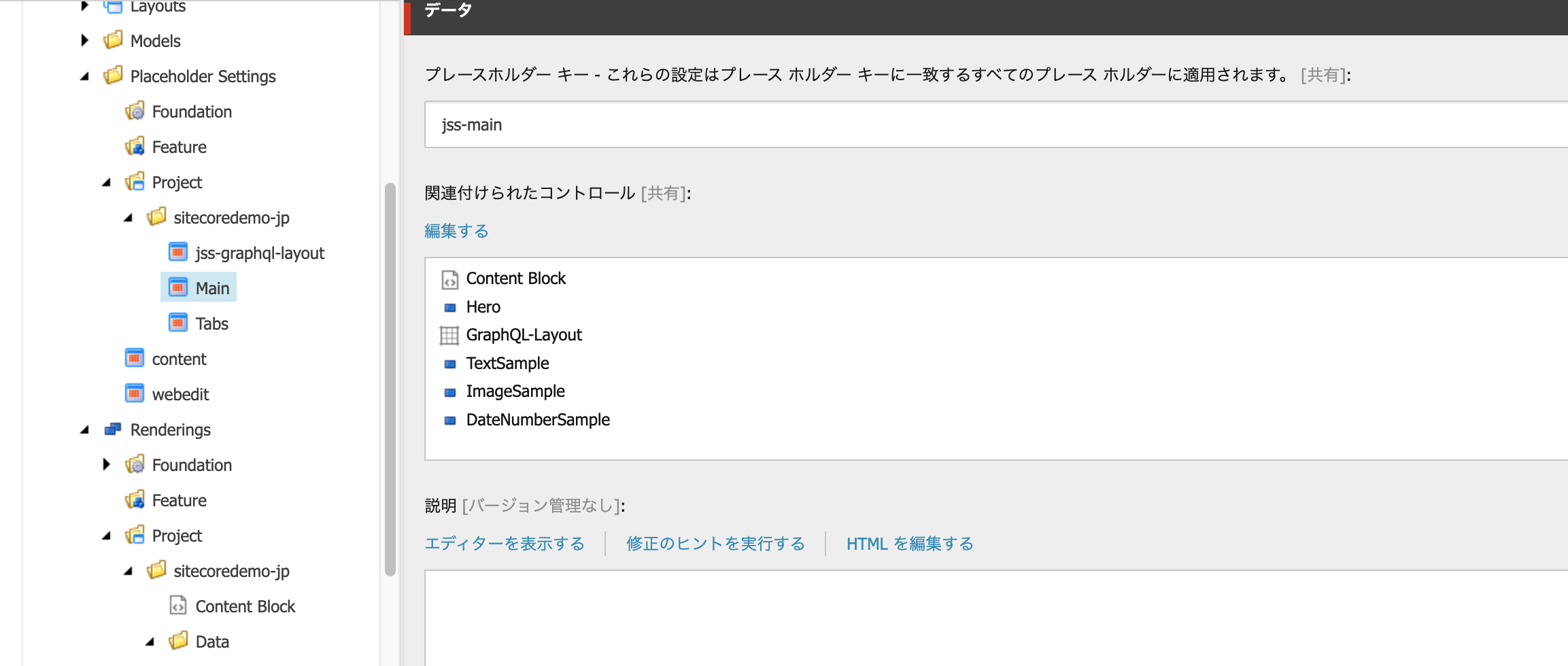This screenshot has width=1568, height=666.
Task: Click the description text area
Action: click(996, 618)
